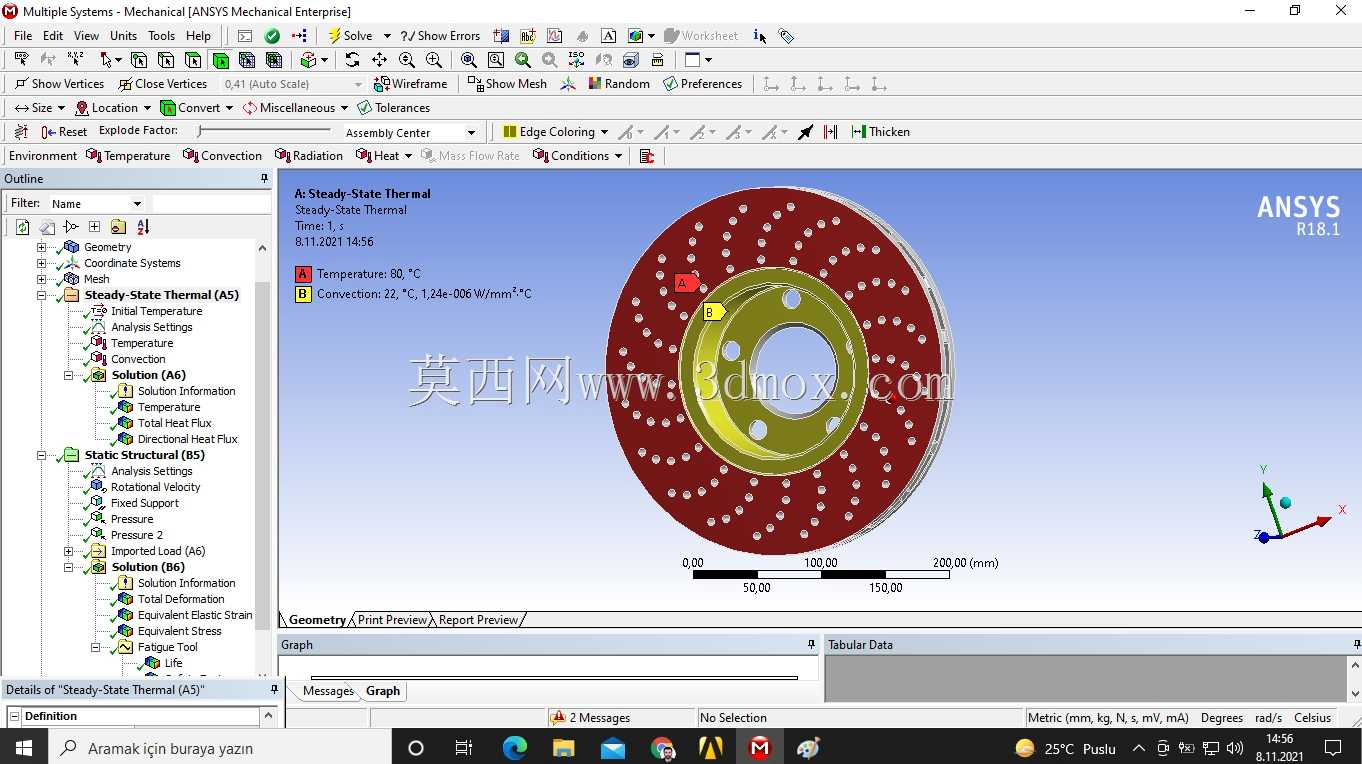This screenshot has height=764, width=1362.
Task: Toggle the Show Errors option
Action: coord(440,36)
